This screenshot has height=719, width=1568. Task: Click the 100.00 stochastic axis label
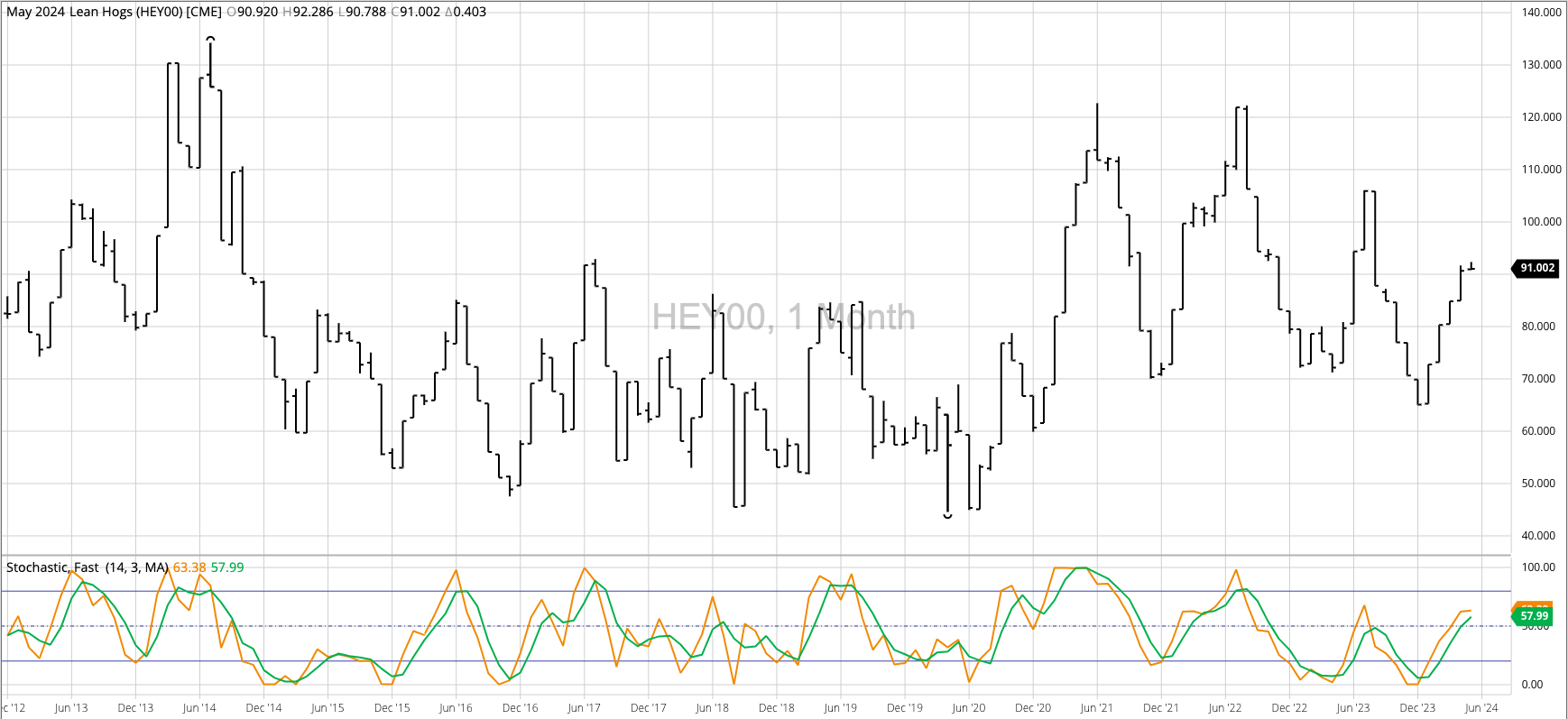1538,567
